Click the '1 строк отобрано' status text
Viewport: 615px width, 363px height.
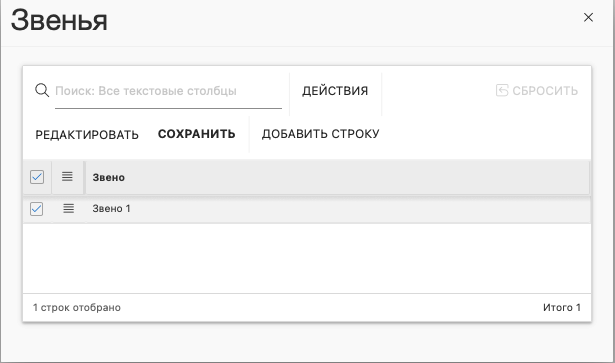tap(77, 307)
